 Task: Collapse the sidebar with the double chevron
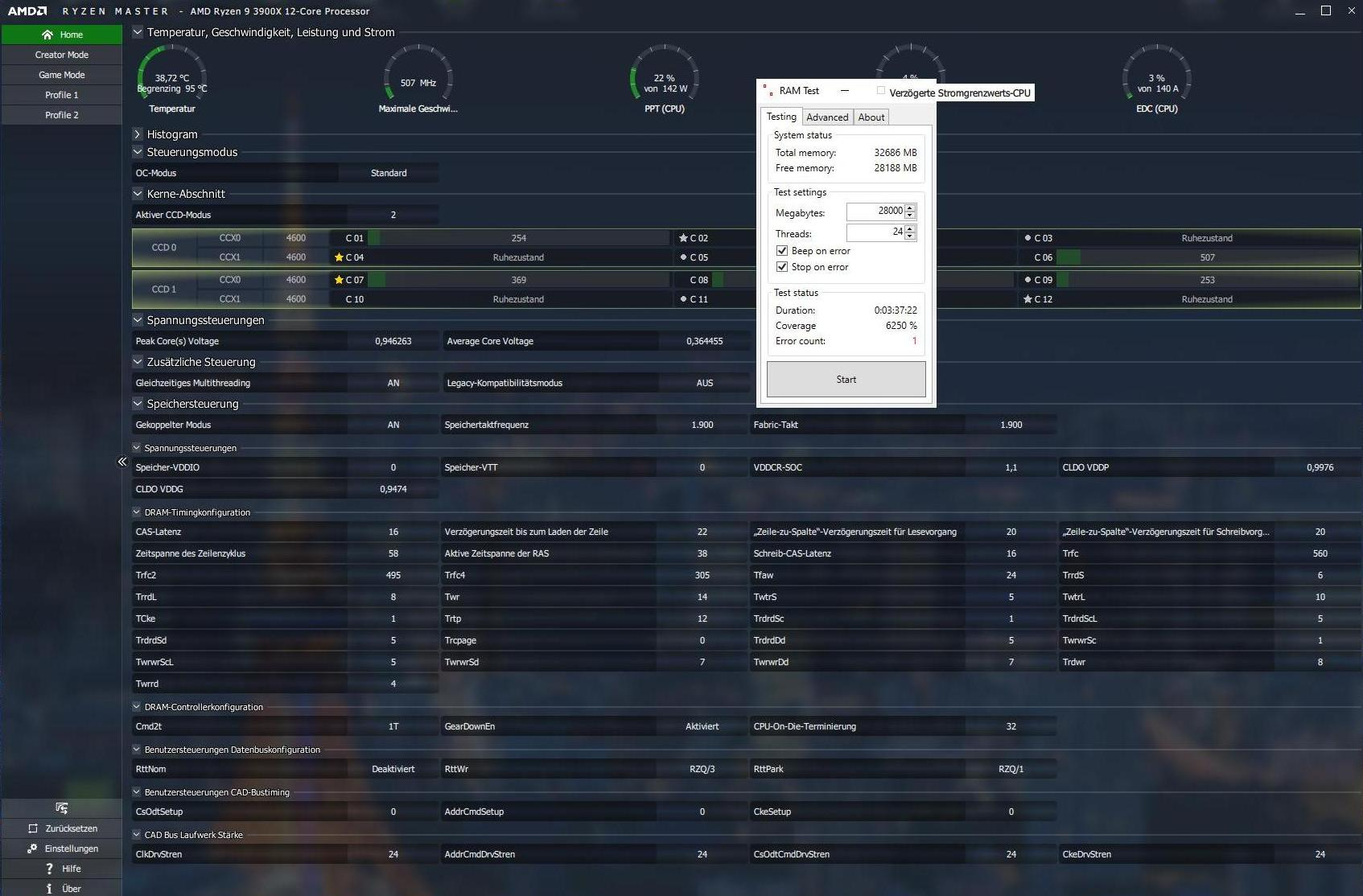[122, 462]
